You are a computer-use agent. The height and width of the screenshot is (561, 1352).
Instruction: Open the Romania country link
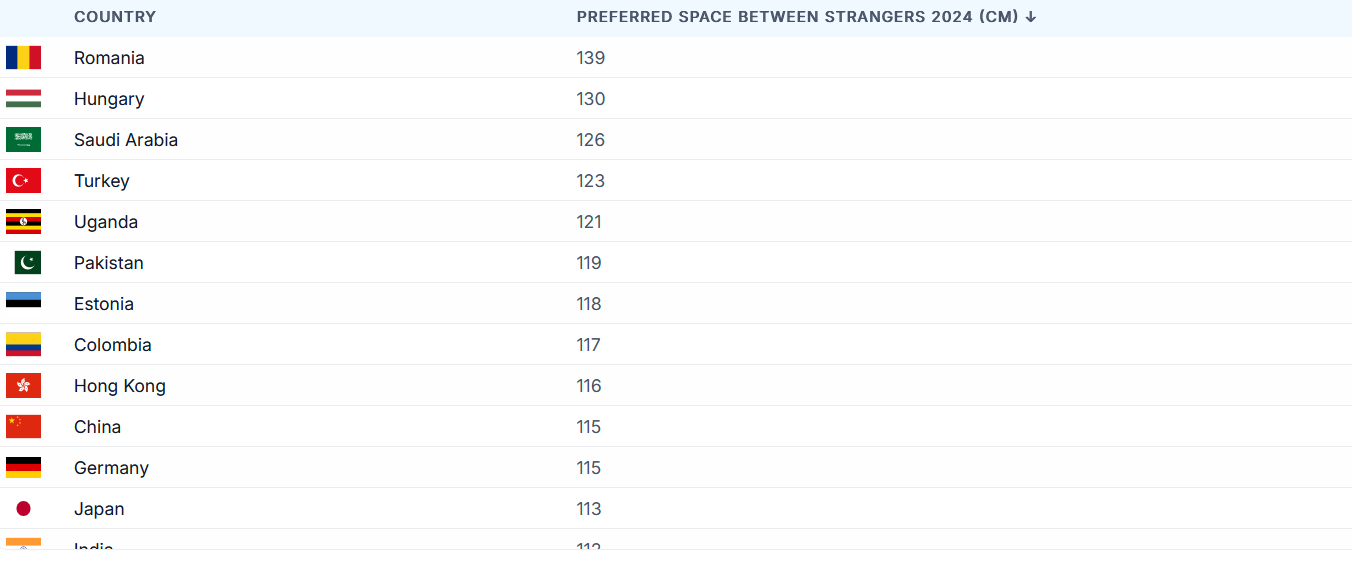[x=109, y=58]
